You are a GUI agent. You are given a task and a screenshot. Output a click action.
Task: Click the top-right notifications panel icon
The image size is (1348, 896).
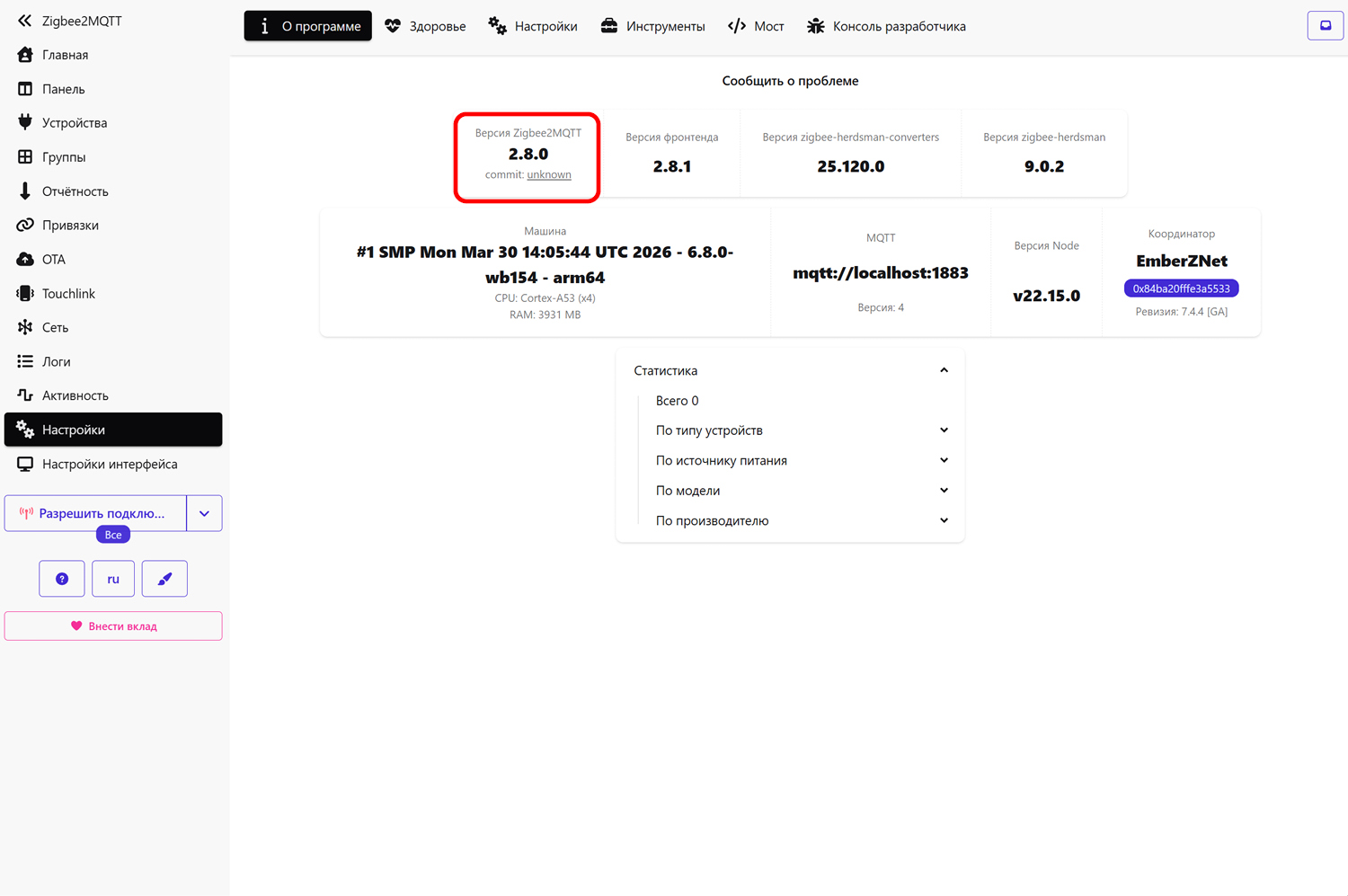click(1325, 26)
